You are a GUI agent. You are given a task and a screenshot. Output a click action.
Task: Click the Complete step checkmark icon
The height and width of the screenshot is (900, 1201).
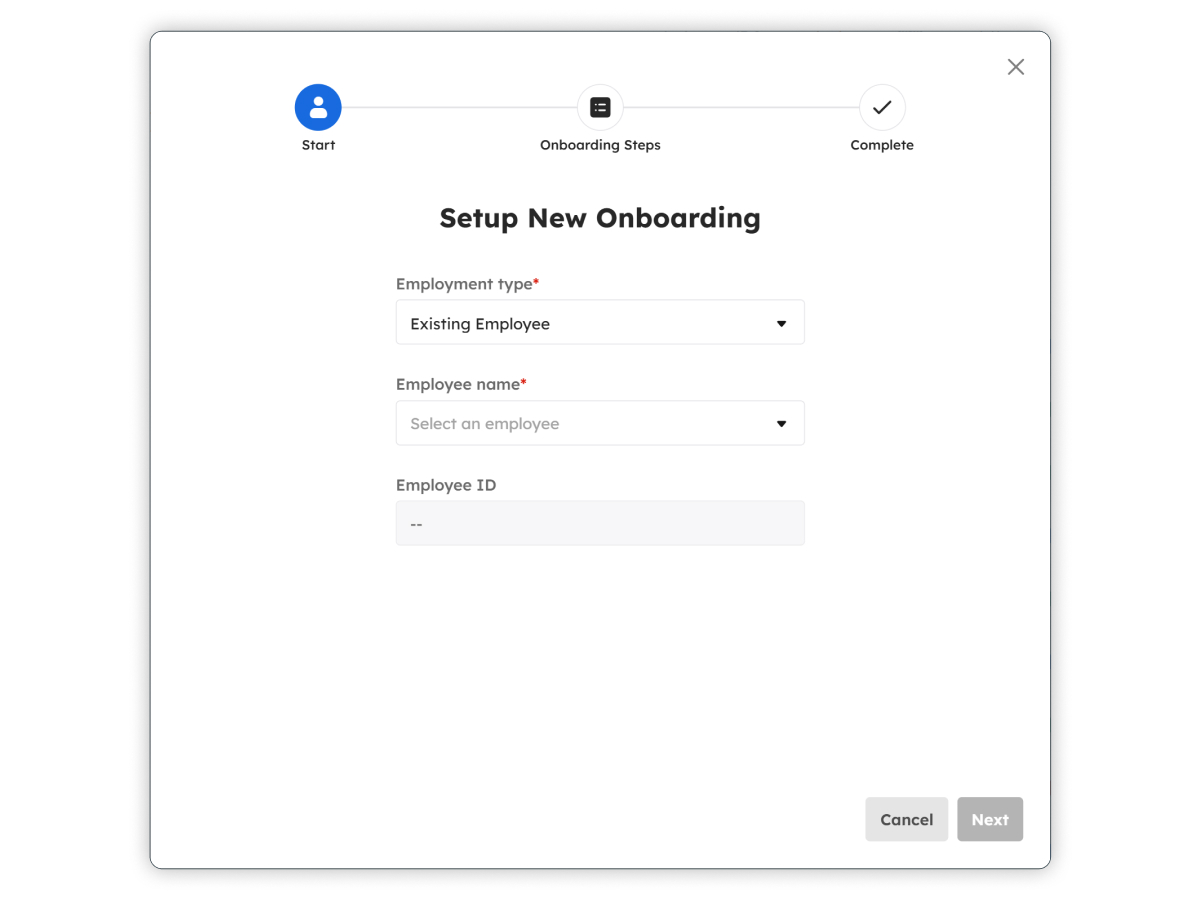[x=882, y=107]
